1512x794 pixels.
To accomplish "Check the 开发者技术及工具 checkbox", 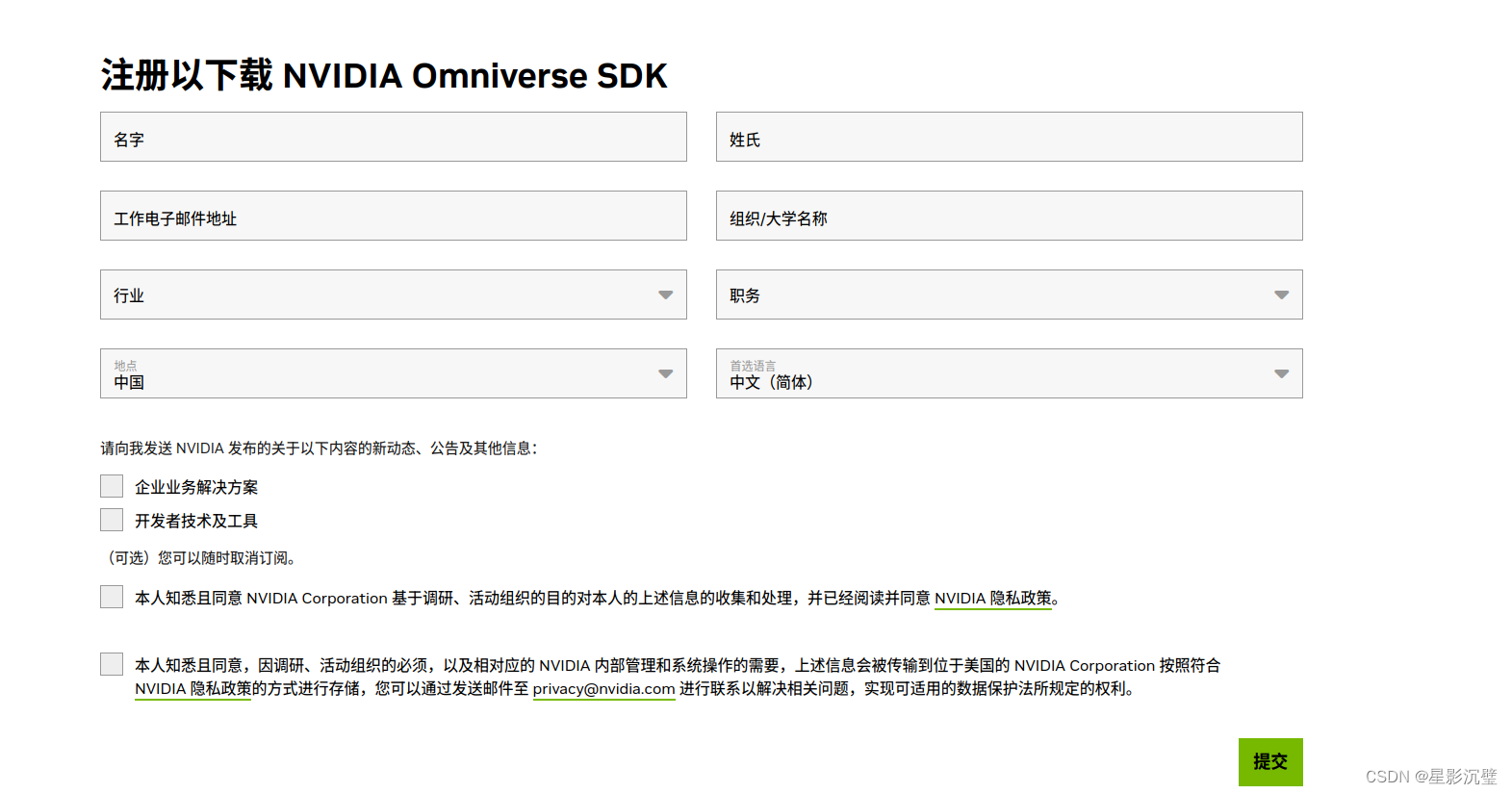I will point(112,520).
